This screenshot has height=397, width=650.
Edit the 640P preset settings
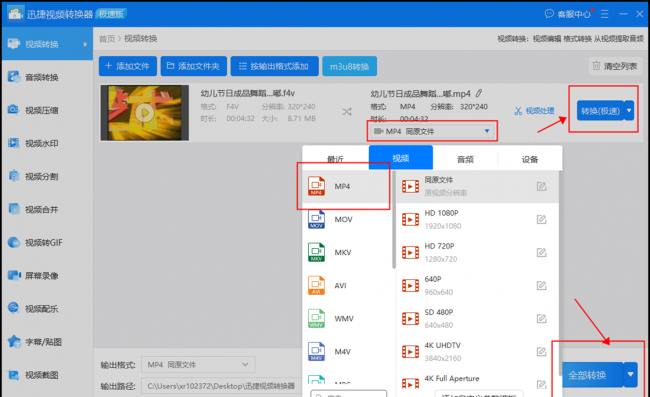(541, 286)
